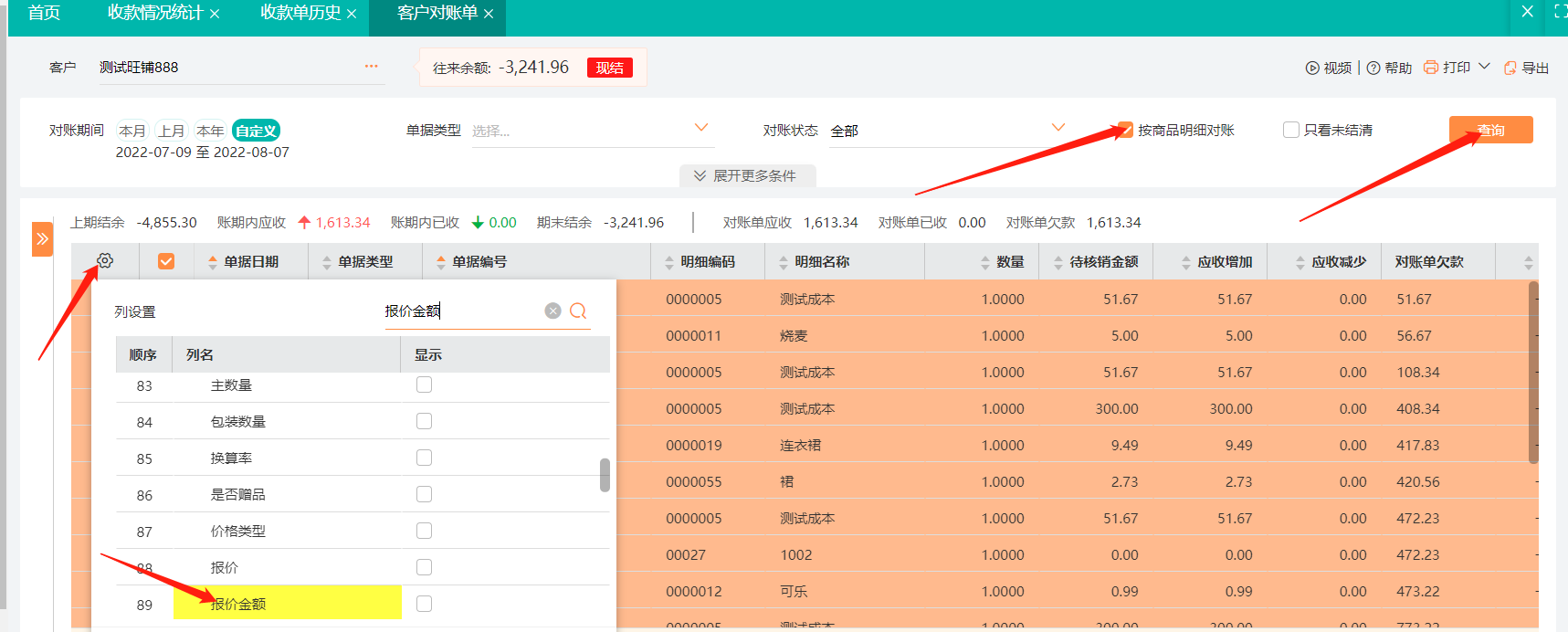Expand 展开更多条件 section
The image size is (1568, 632).
(746, 175)
